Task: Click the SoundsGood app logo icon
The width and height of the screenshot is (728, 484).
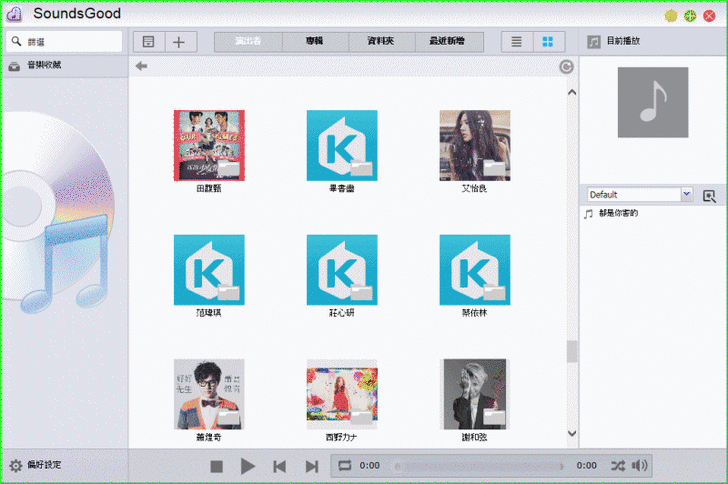Action: coord(14,14)
